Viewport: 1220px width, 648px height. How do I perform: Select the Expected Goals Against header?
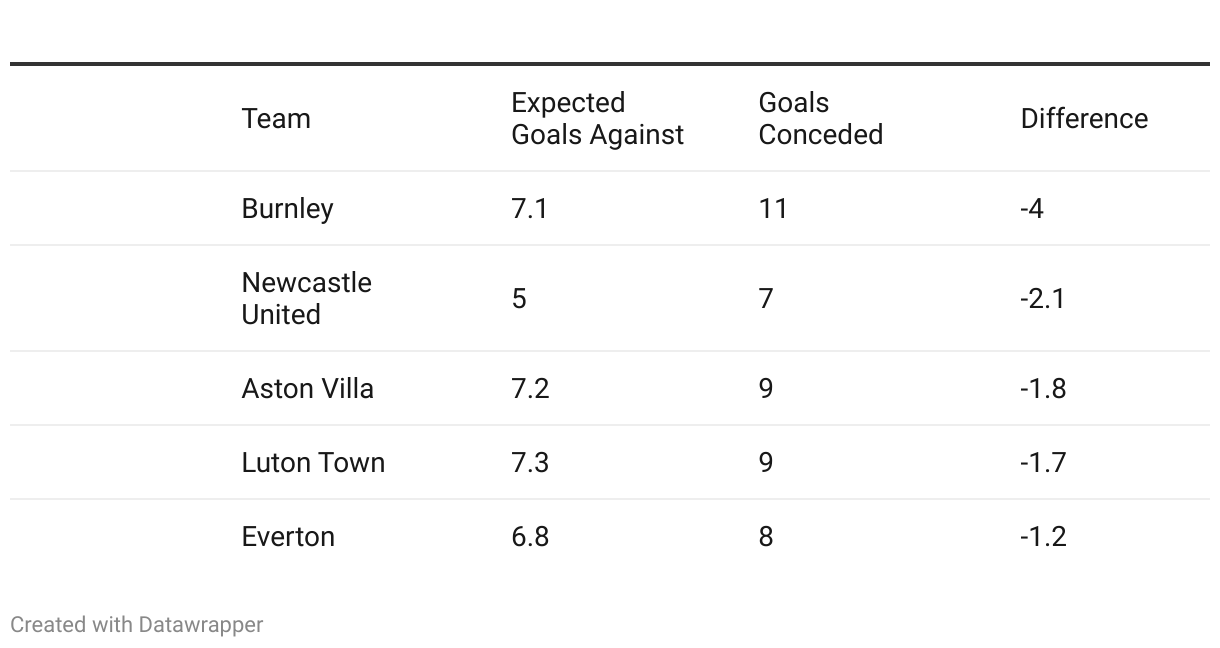point(597,118)
